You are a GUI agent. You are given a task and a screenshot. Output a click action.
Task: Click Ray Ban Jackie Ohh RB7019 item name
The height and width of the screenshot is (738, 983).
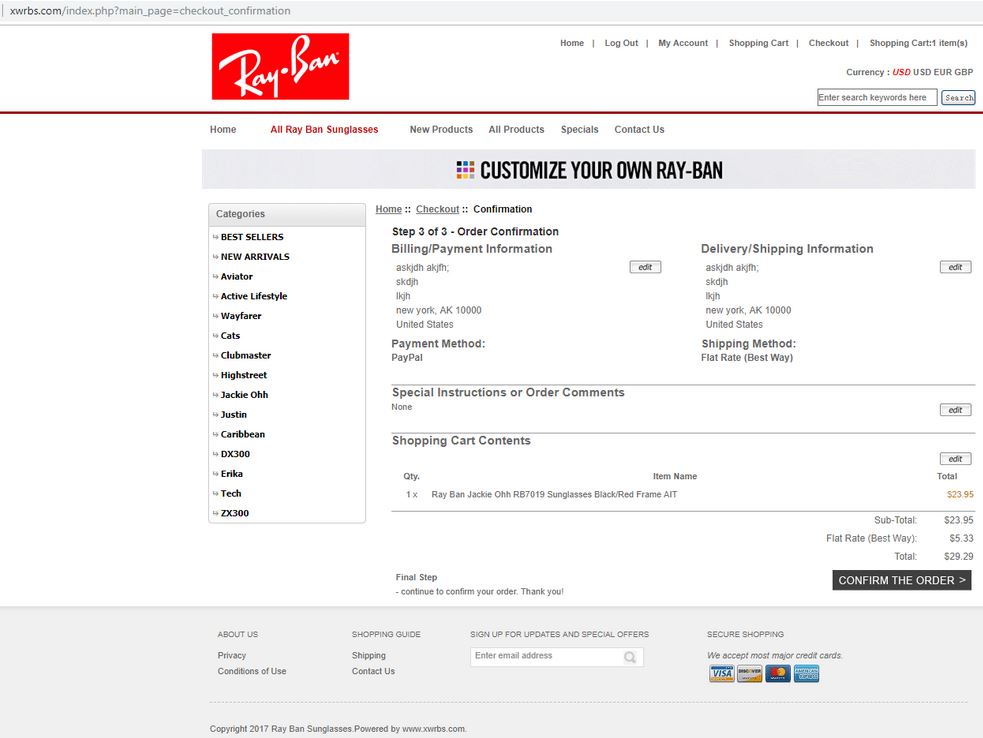tap(554, 495)
